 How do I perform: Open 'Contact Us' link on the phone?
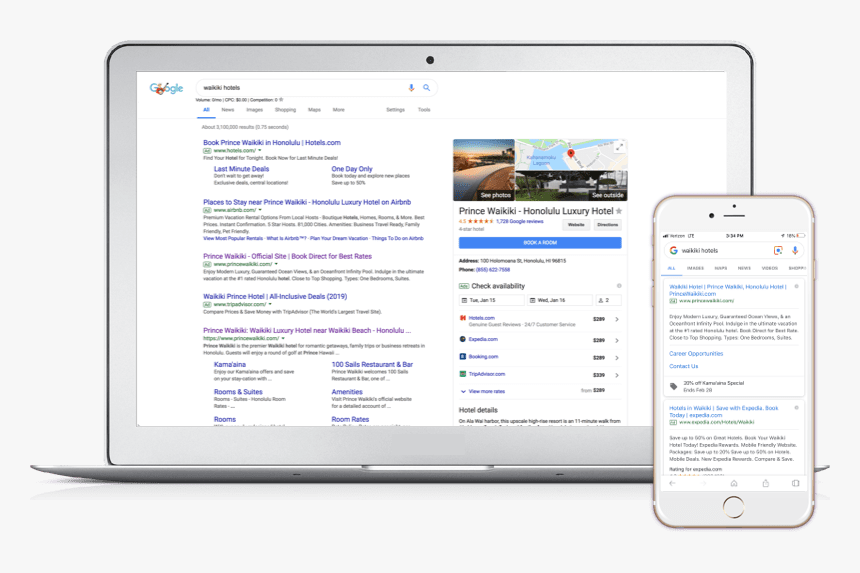tap(683, 366)
